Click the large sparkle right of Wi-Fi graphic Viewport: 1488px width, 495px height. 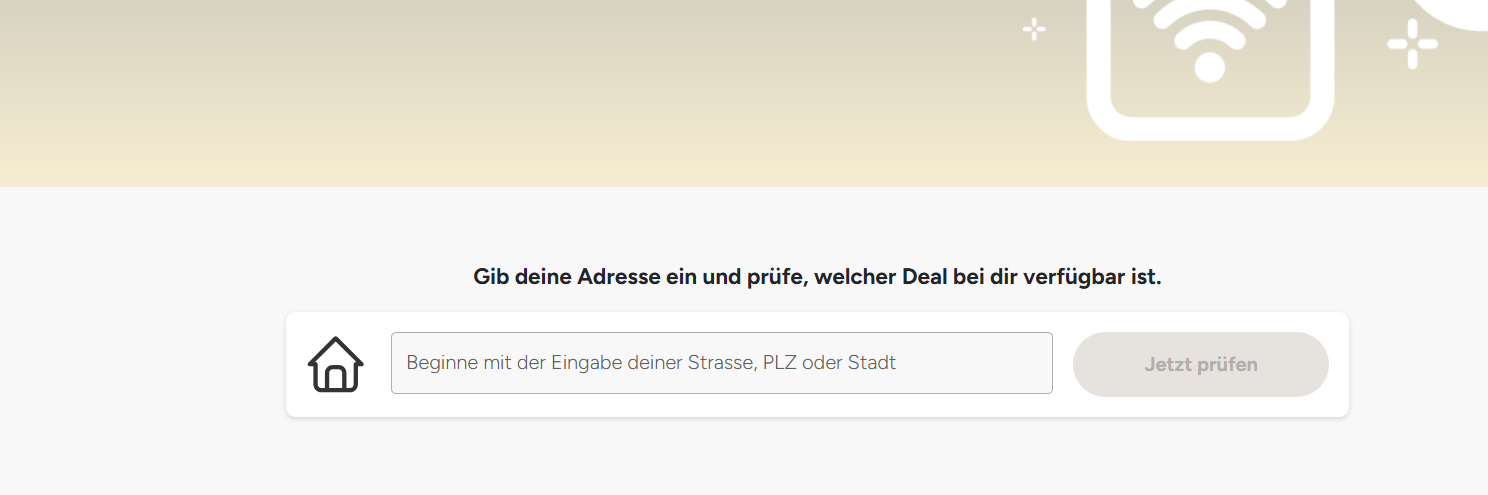[x=1412, y=44]
